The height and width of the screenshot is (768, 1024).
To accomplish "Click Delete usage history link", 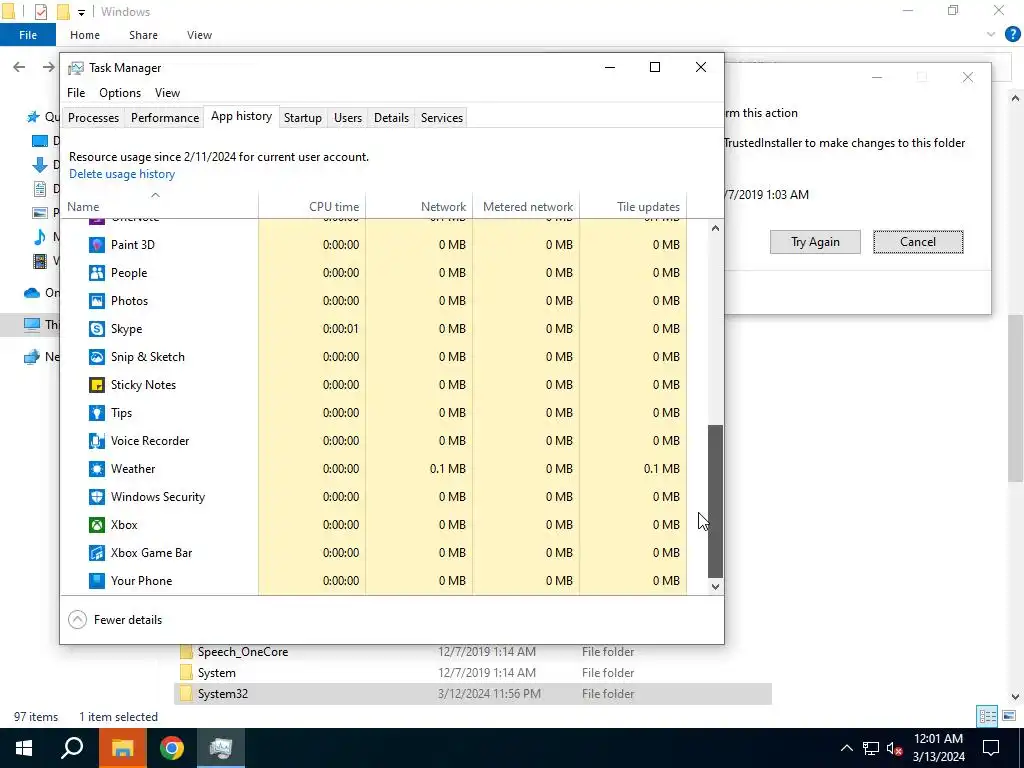I will [122, 174].
